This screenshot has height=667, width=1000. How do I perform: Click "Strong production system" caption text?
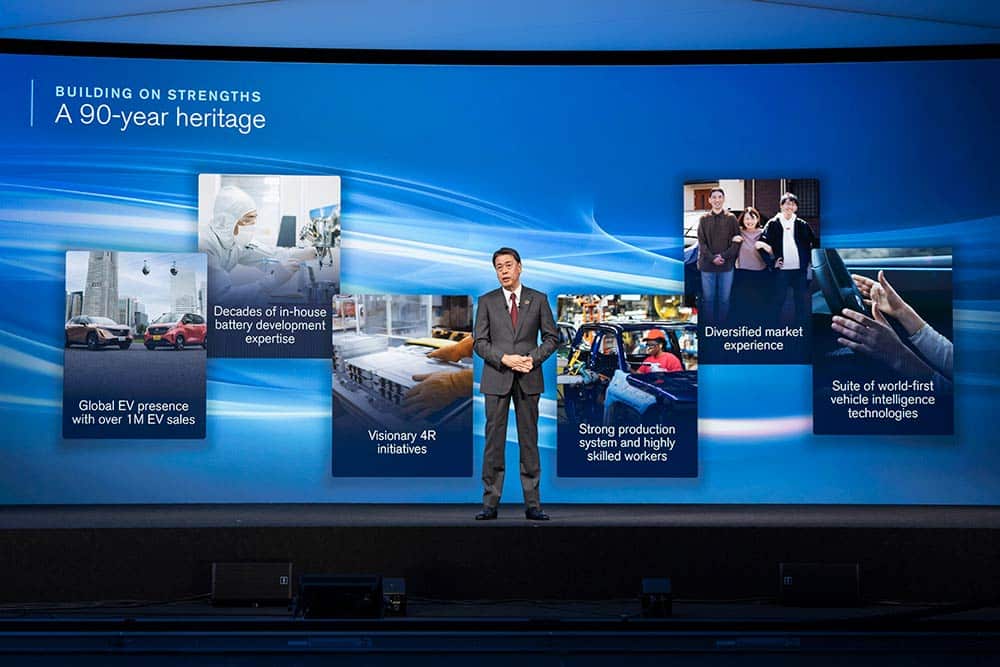627,443
